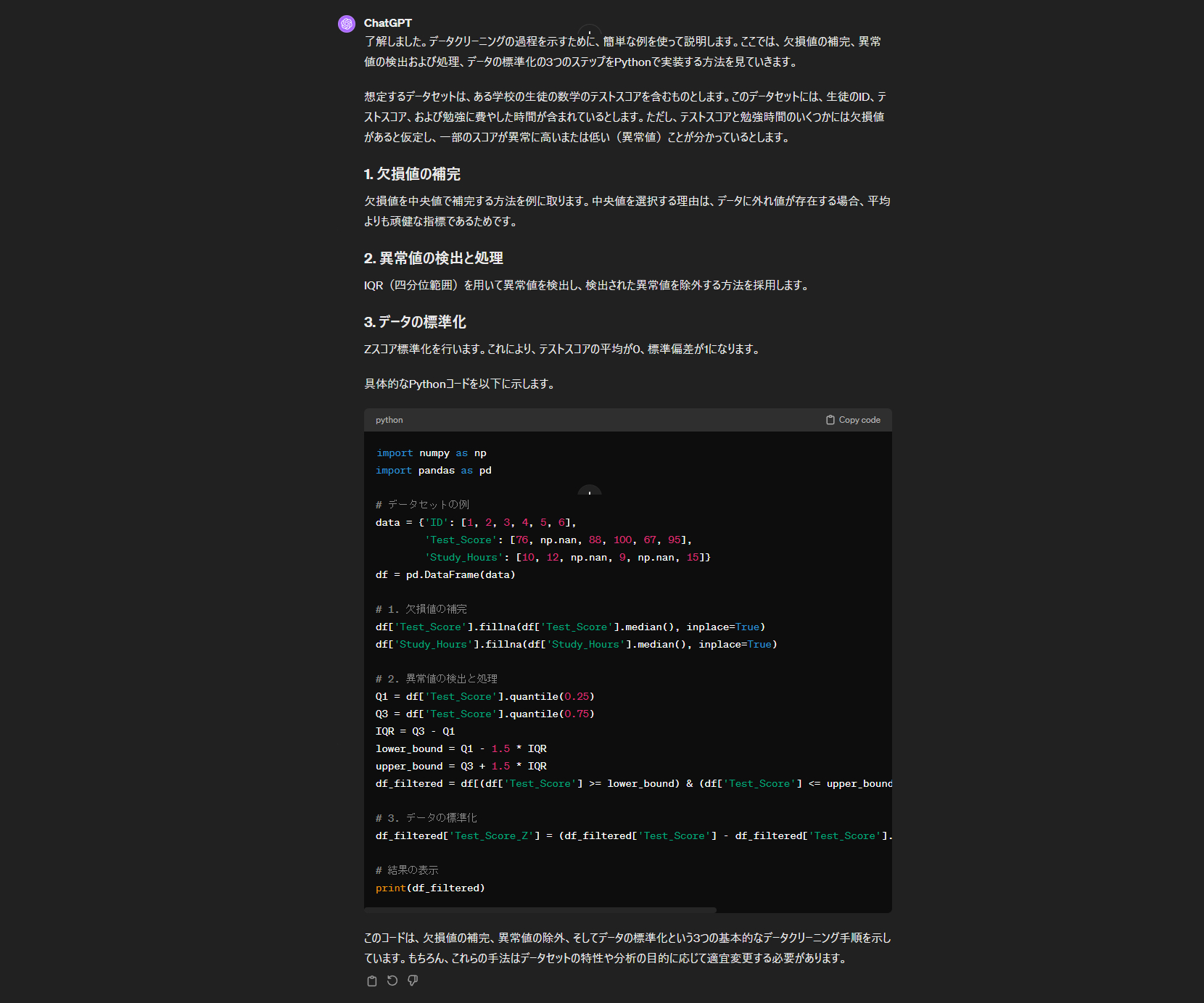The width and height of the screenshot is (1204, 1003).
Task: Click the paragraph starting IQR（四分位範囲）を用いて
Action: [587, 285]
